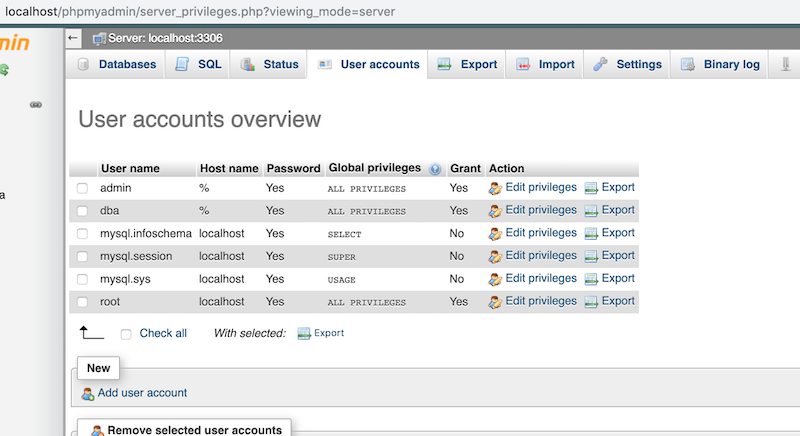The width and height of the screenshot is (800, 436).
Task: Click the root user name cell
Action: [110, 302]
